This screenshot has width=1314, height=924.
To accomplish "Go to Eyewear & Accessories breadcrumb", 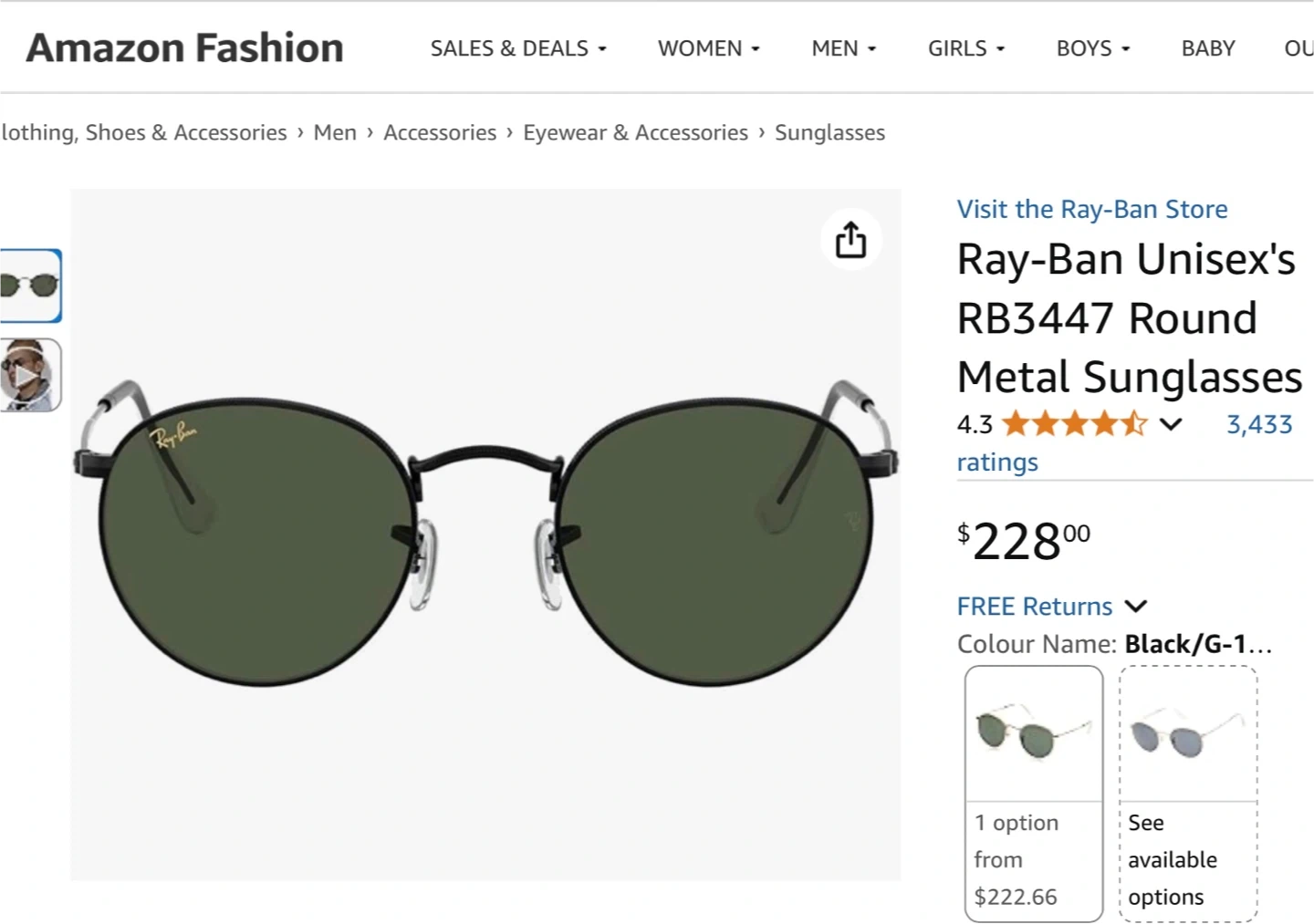I will pos(635,132).
